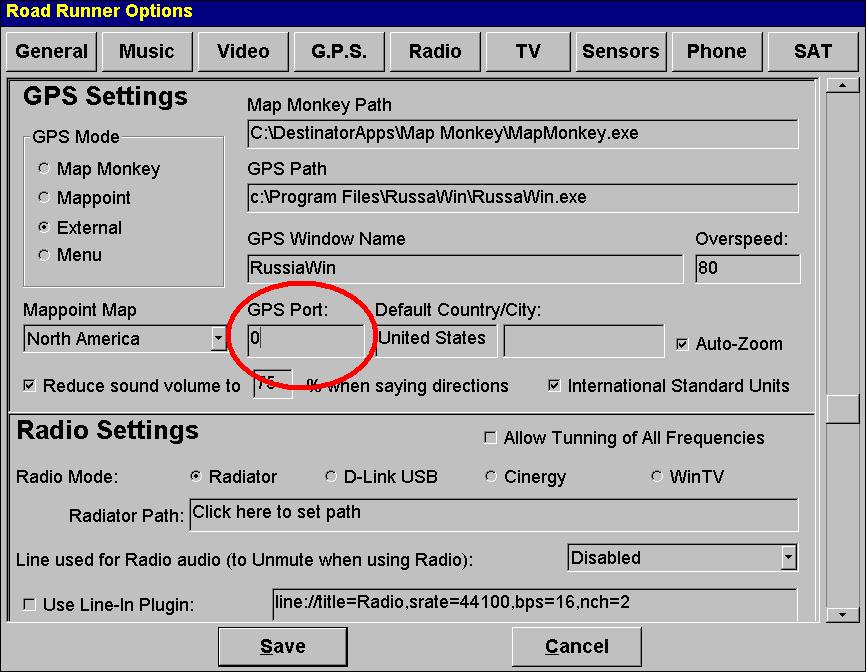This screenshot has height=672, width=866.
Task: Toggle Reduce sound volume checkbox
Action: click(x=29, y=386)
